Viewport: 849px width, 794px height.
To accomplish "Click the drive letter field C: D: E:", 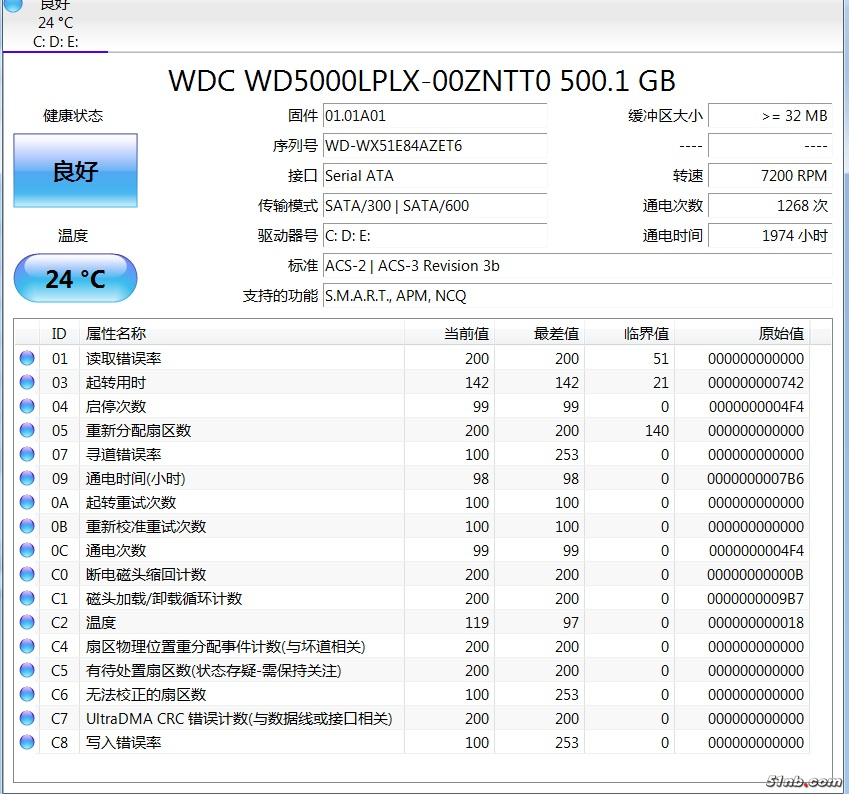I will tap(435, 236).
